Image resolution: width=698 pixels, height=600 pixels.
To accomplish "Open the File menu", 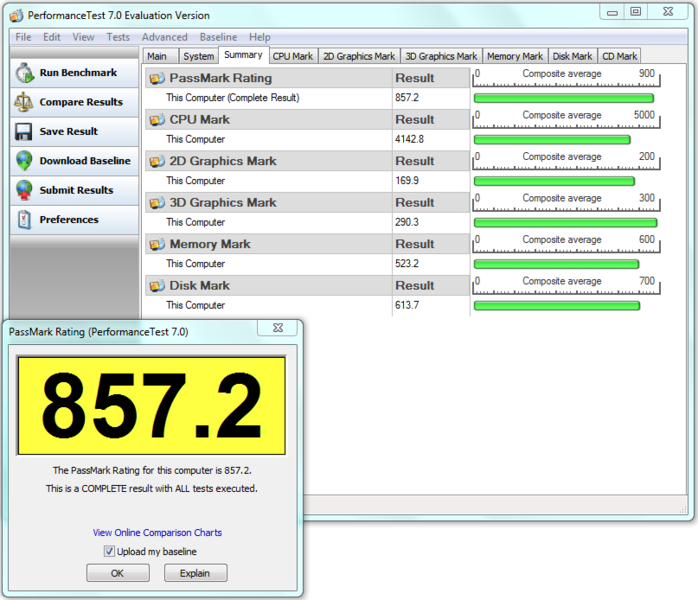I will coord(23,37).
